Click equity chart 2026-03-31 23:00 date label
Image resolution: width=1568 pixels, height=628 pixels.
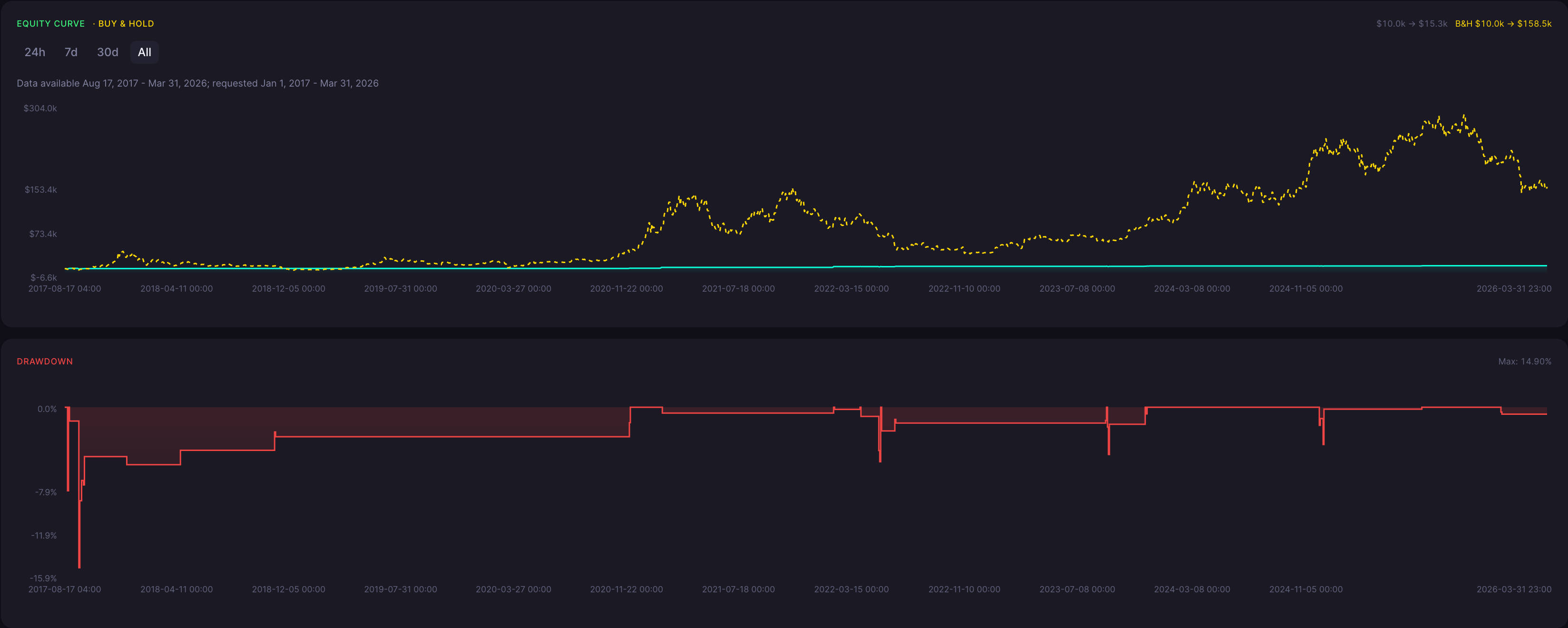pos(1514,288)
